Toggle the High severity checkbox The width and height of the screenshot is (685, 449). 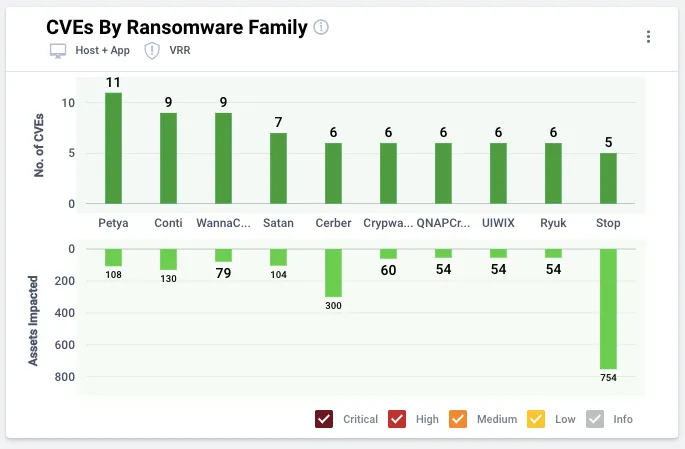397,419
